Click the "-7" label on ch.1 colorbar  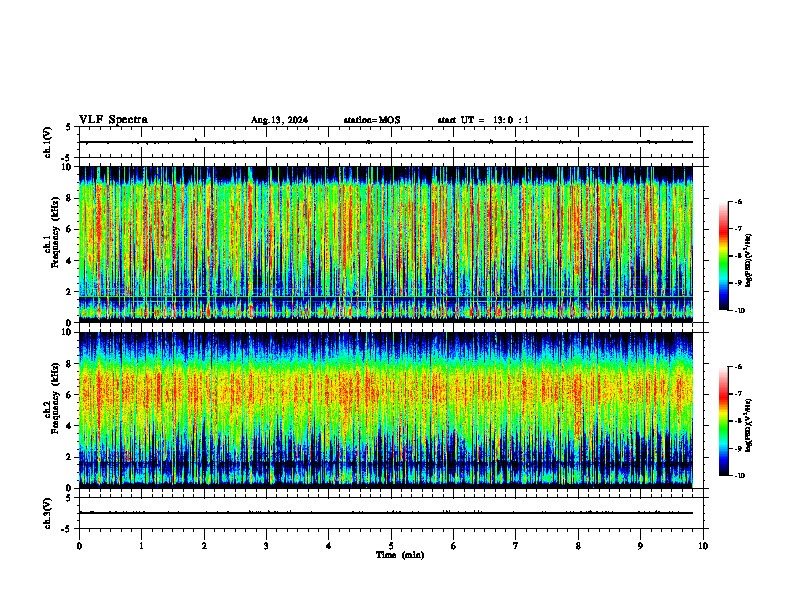(x=738, y=229)
